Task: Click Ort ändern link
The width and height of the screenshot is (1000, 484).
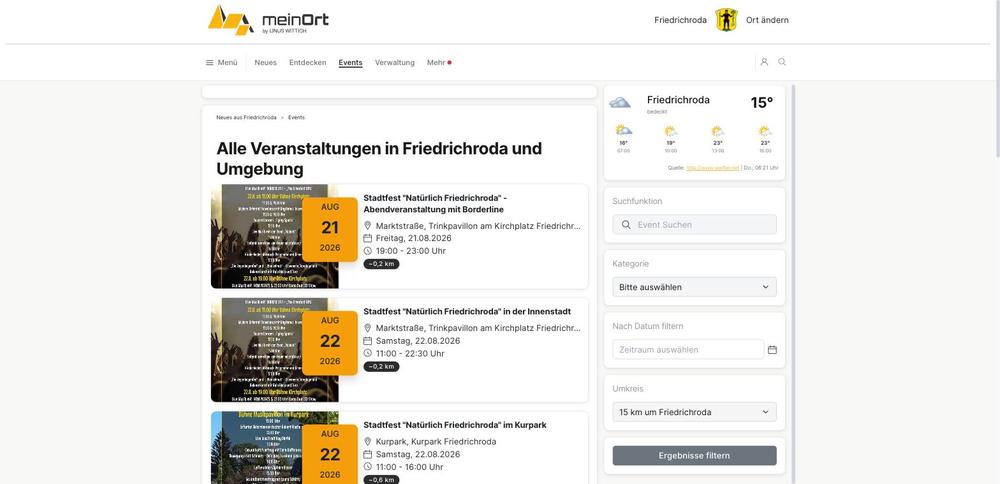Action: click(767, 20)
